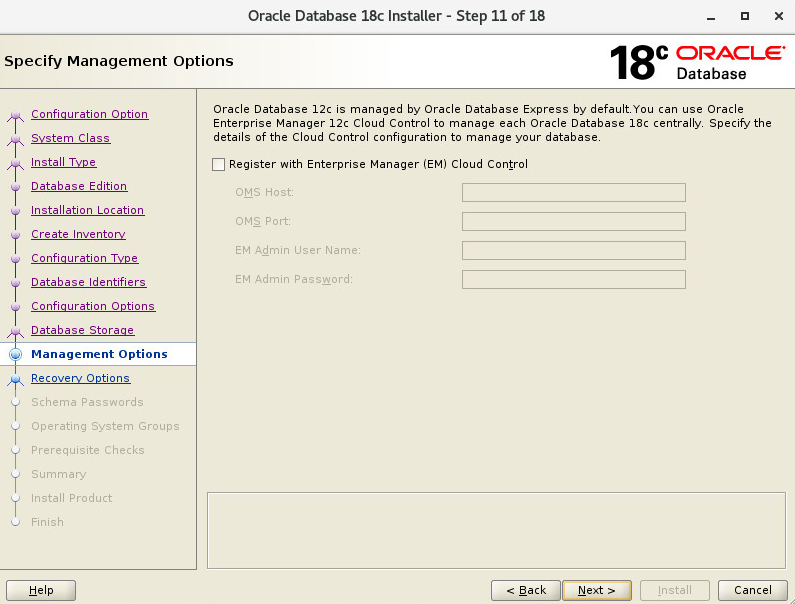The image size is (795, 604).
Task: Jump to Install Type step
Action: click(x=63, y=162)
